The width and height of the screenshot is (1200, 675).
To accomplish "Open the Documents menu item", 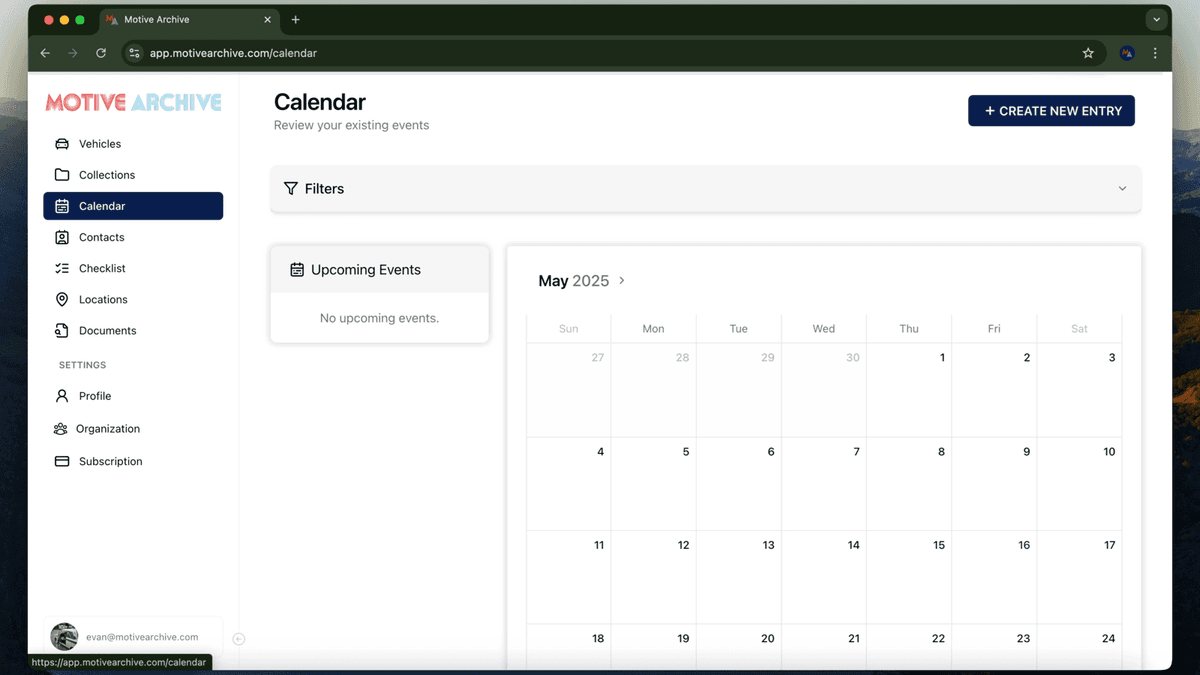I will coord(133,330).
